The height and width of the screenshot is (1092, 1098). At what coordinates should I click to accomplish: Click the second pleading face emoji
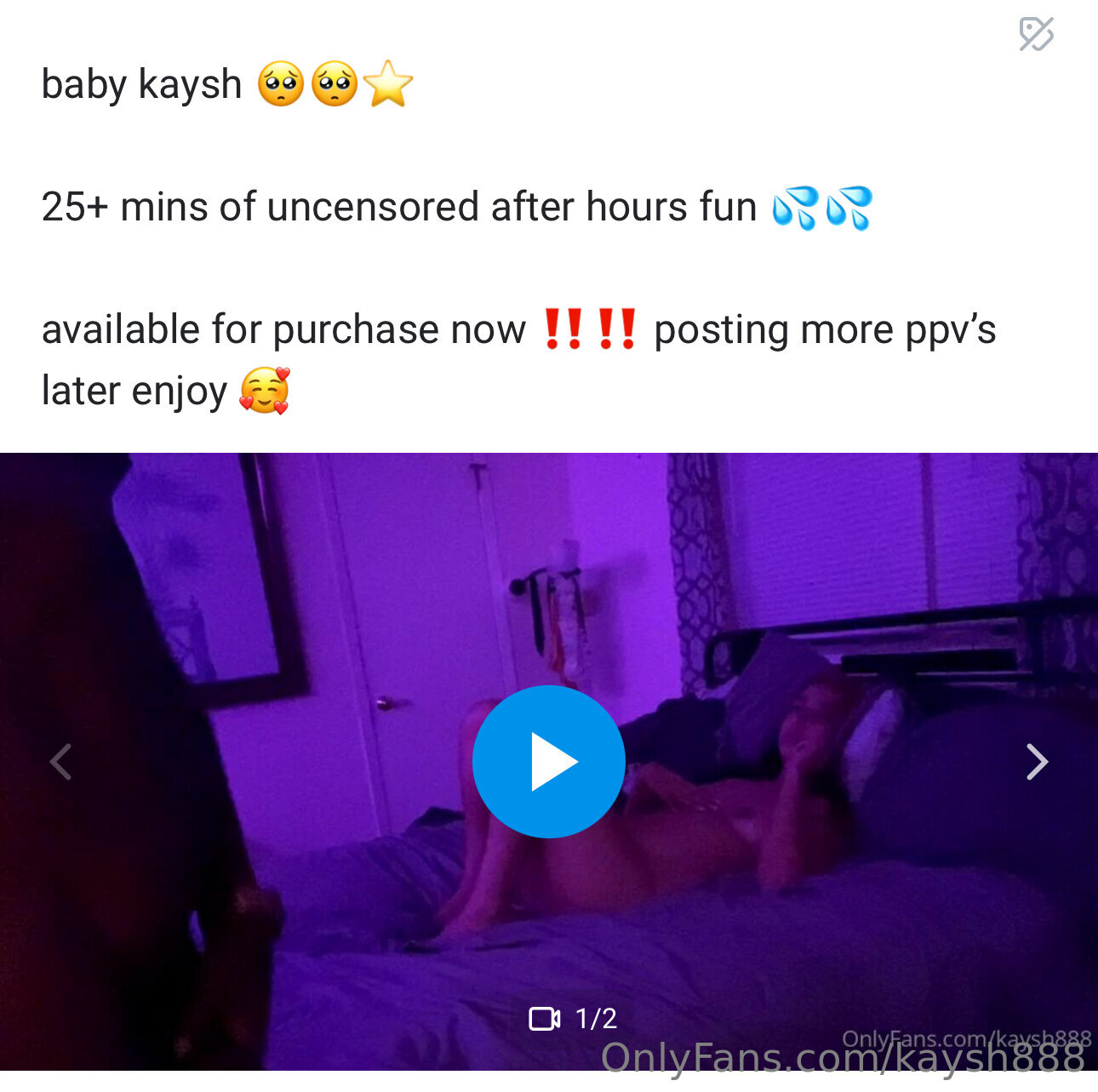tap(335, 84)
